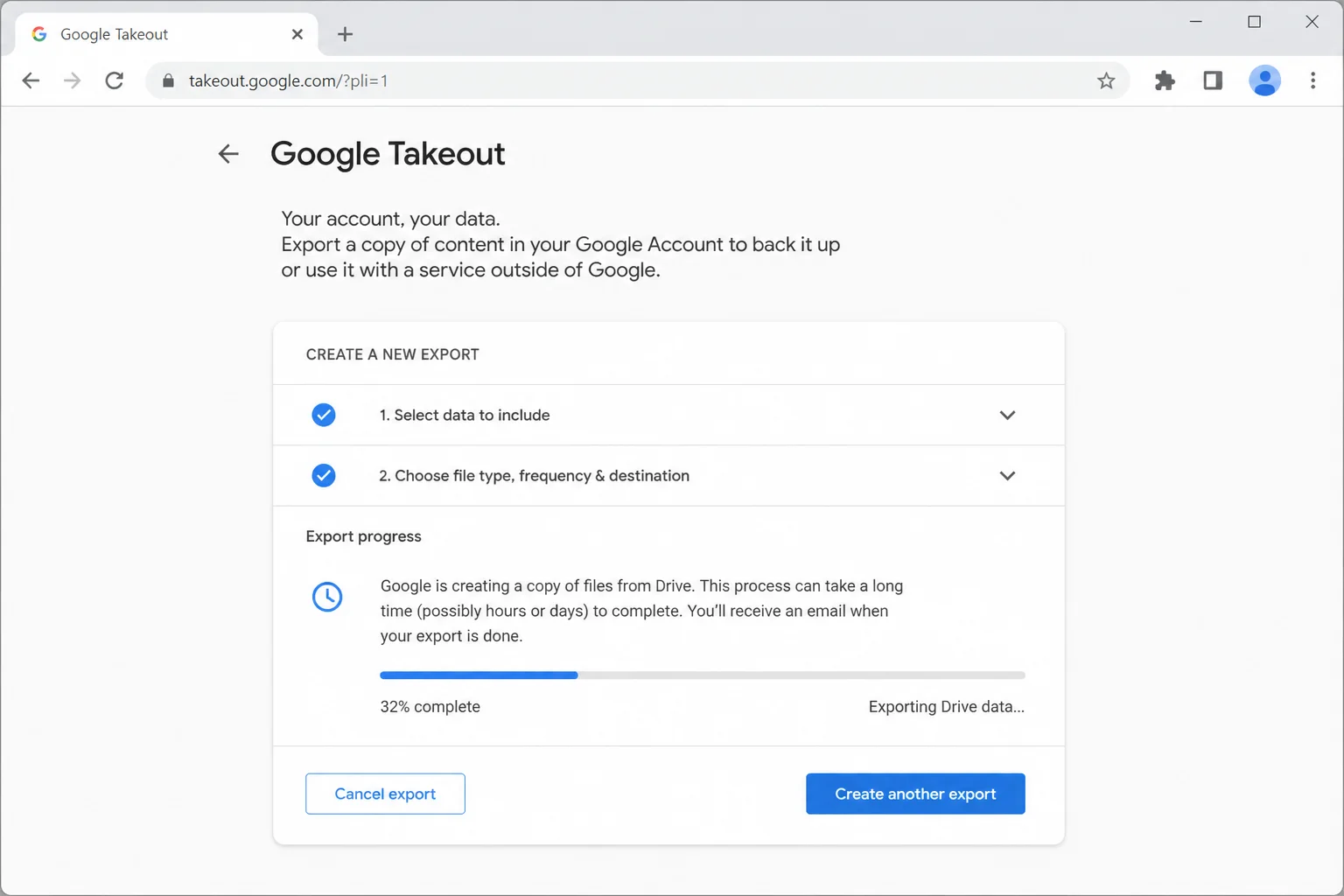Click the Google favicon on the tab
The width and height of the screenshot is (1344, 896).
(x=39, y=34)
